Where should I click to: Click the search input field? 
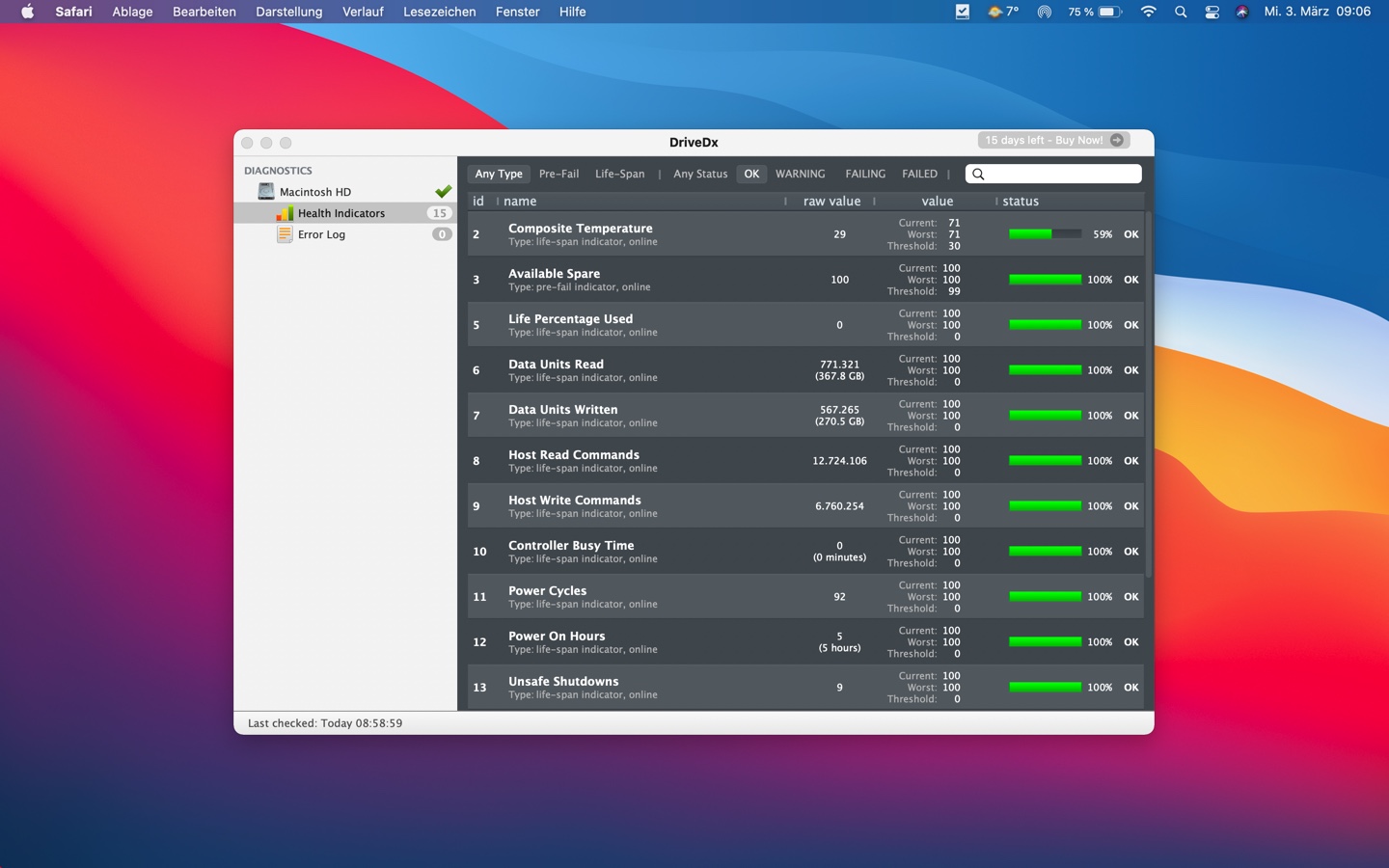pyautogui.click(x=1053, y=175)
